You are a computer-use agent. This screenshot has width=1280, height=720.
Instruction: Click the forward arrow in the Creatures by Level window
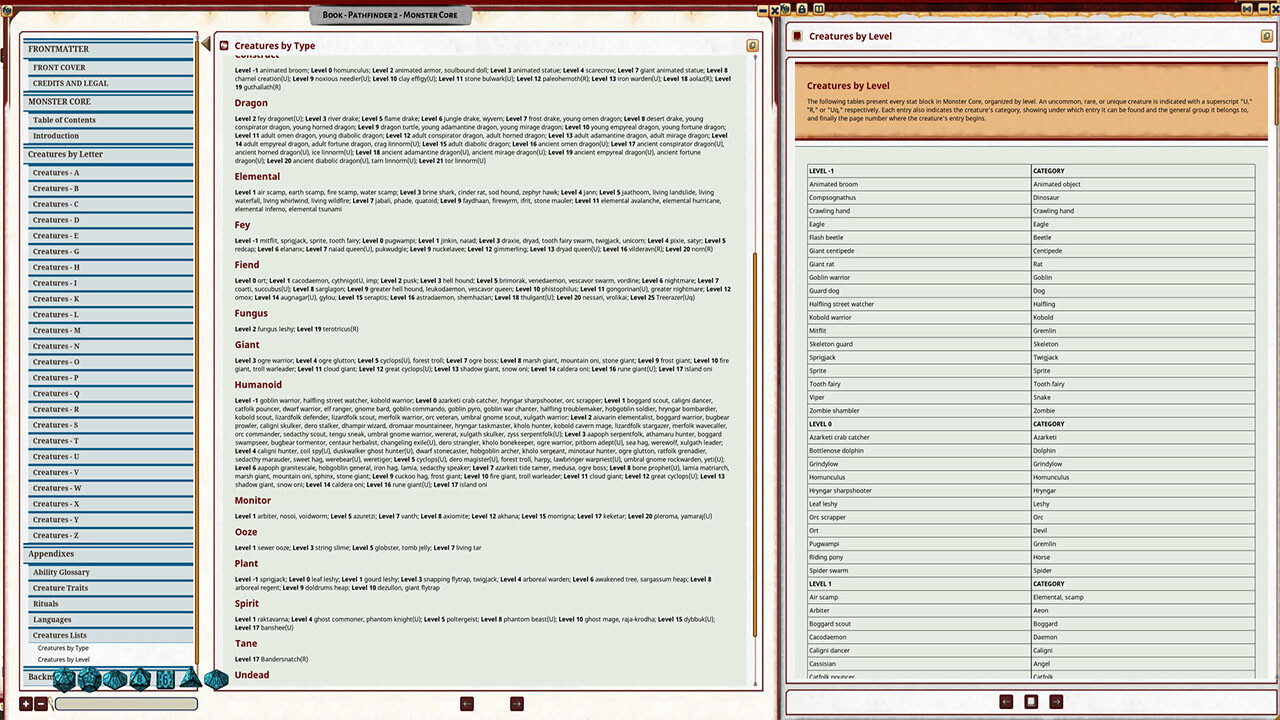(1056, 702)
